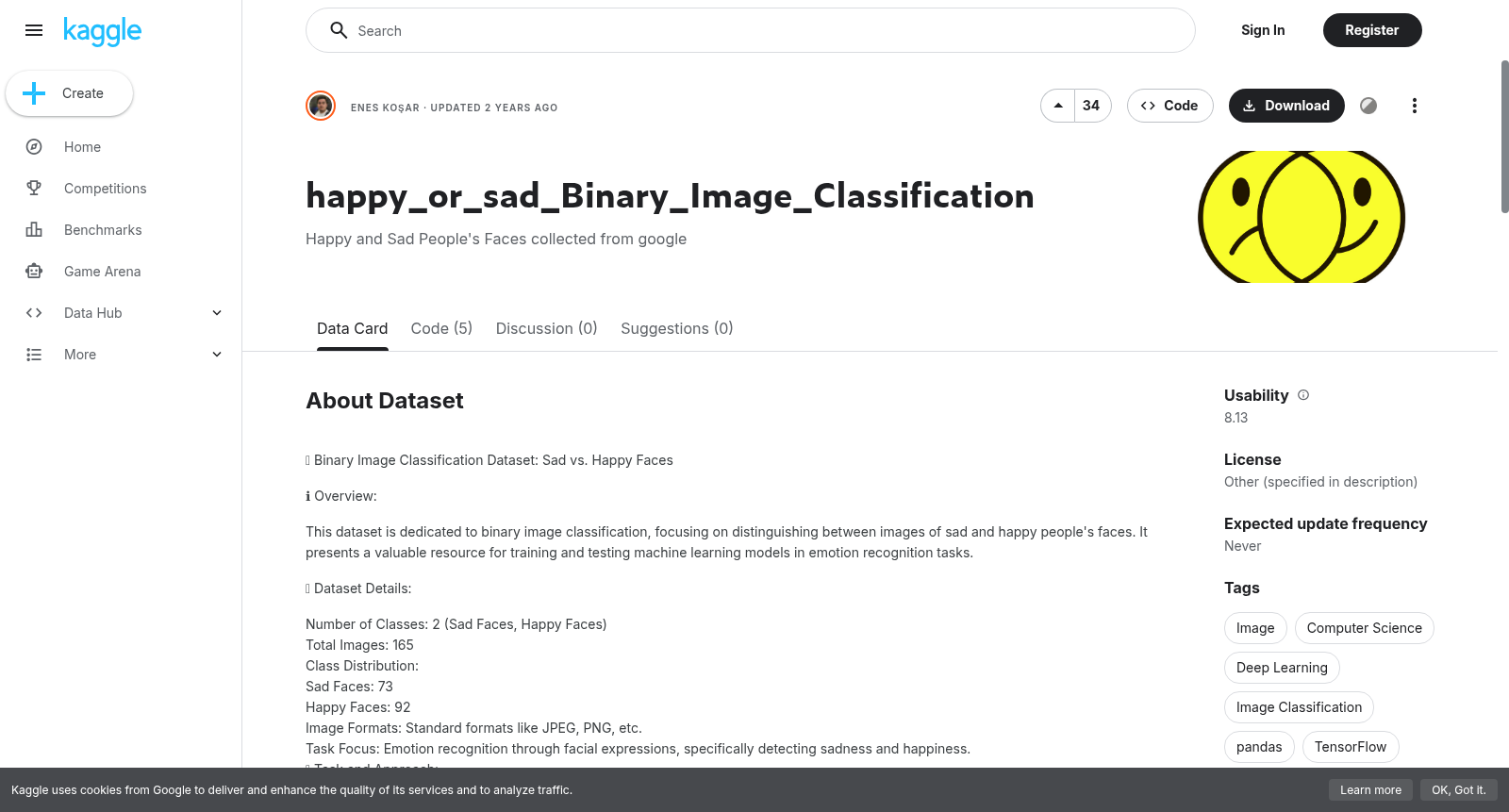Select the pandas tag
Image resolution: width=1509 pixels, height=812 pixels.
(x=1259, y=747)
